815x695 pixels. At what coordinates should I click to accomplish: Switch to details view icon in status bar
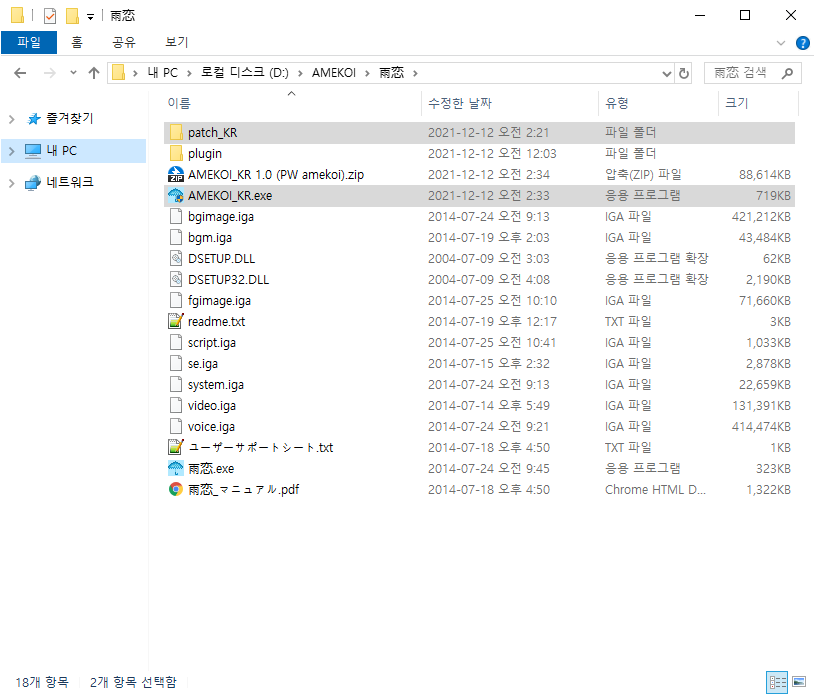pos(777,682)
